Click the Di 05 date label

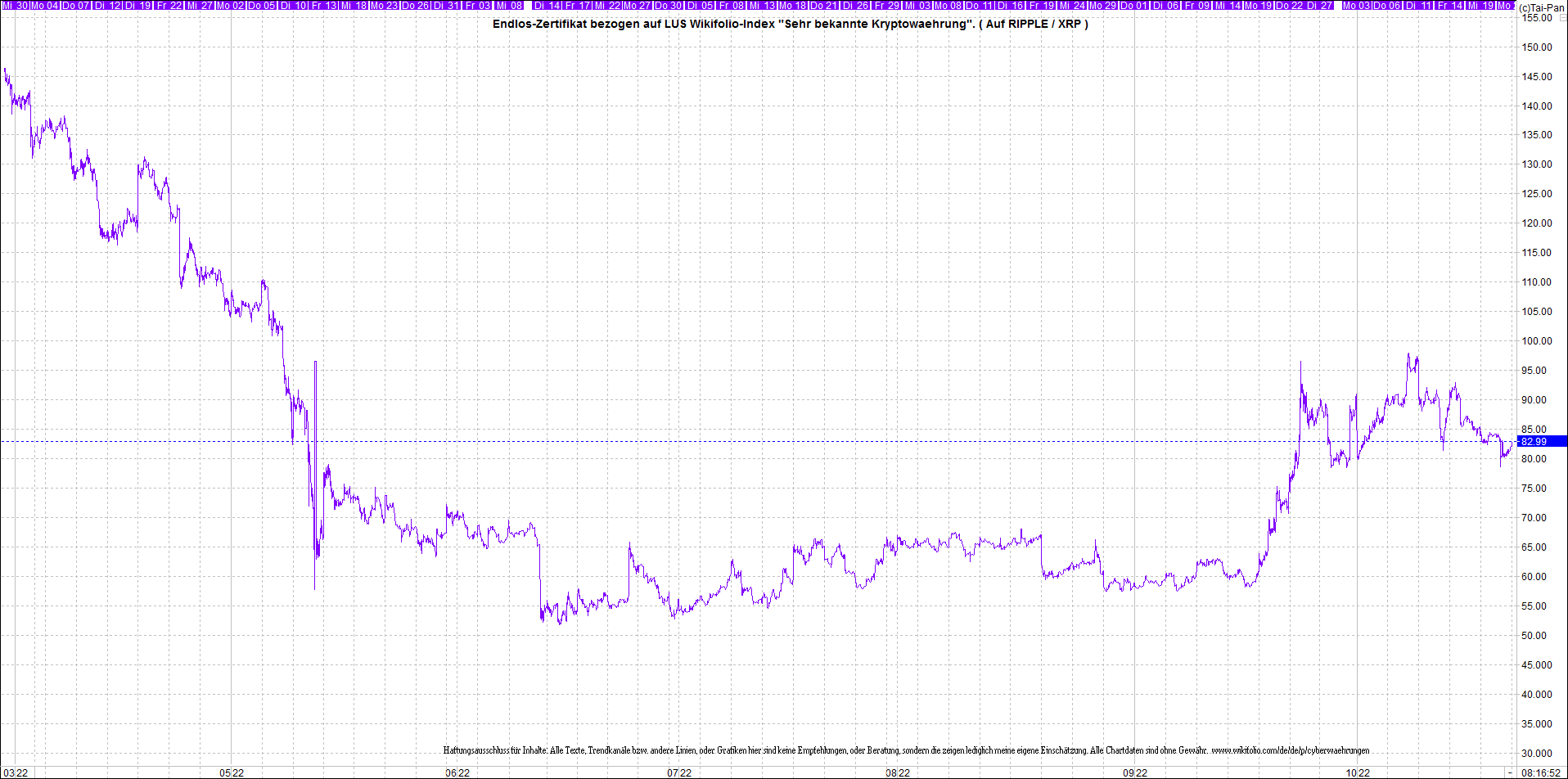(701, 5)
